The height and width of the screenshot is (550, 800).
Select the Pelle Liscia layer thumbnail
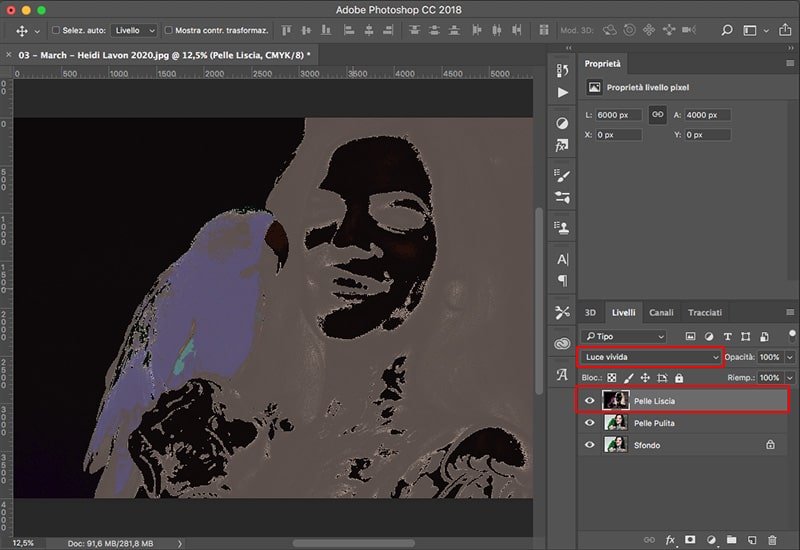615,401
